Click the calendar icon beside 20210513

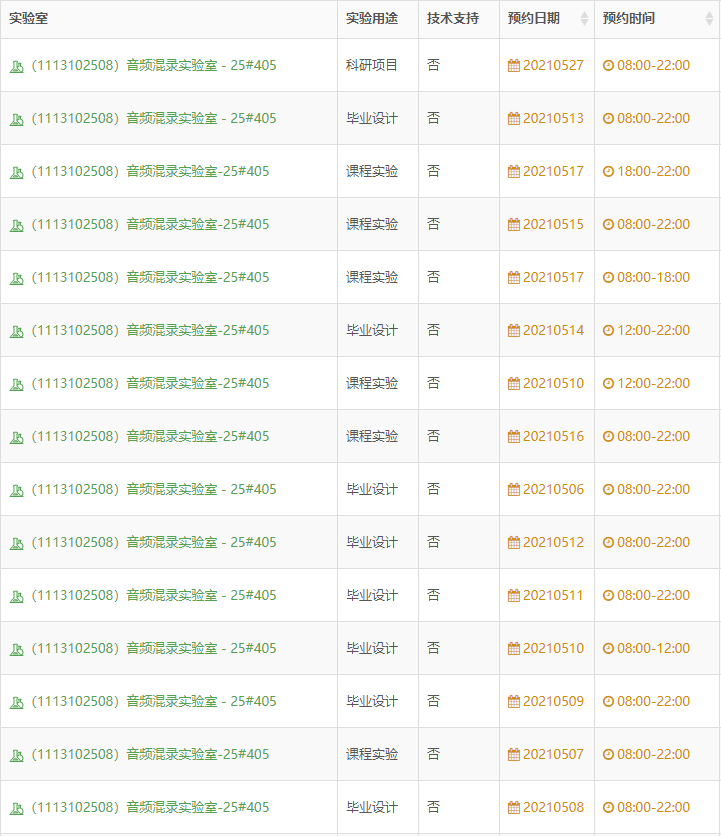click(x=514, y=118)
